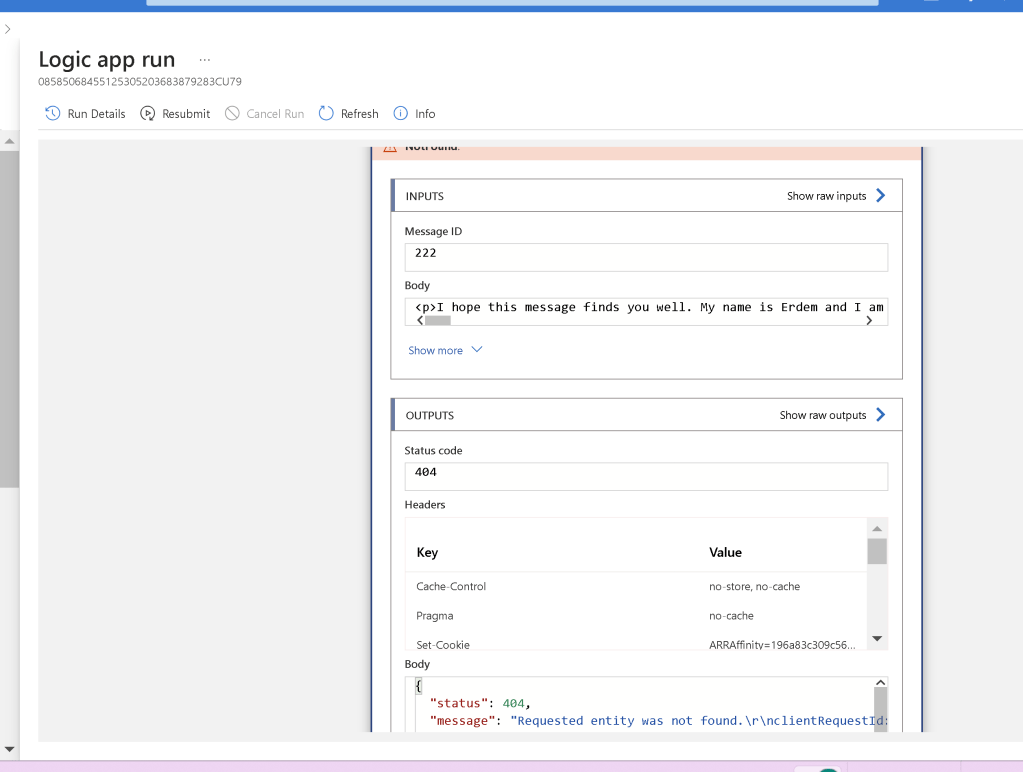Click the Value column header
Screen dimensions: 1023x772
pos(725,553)
